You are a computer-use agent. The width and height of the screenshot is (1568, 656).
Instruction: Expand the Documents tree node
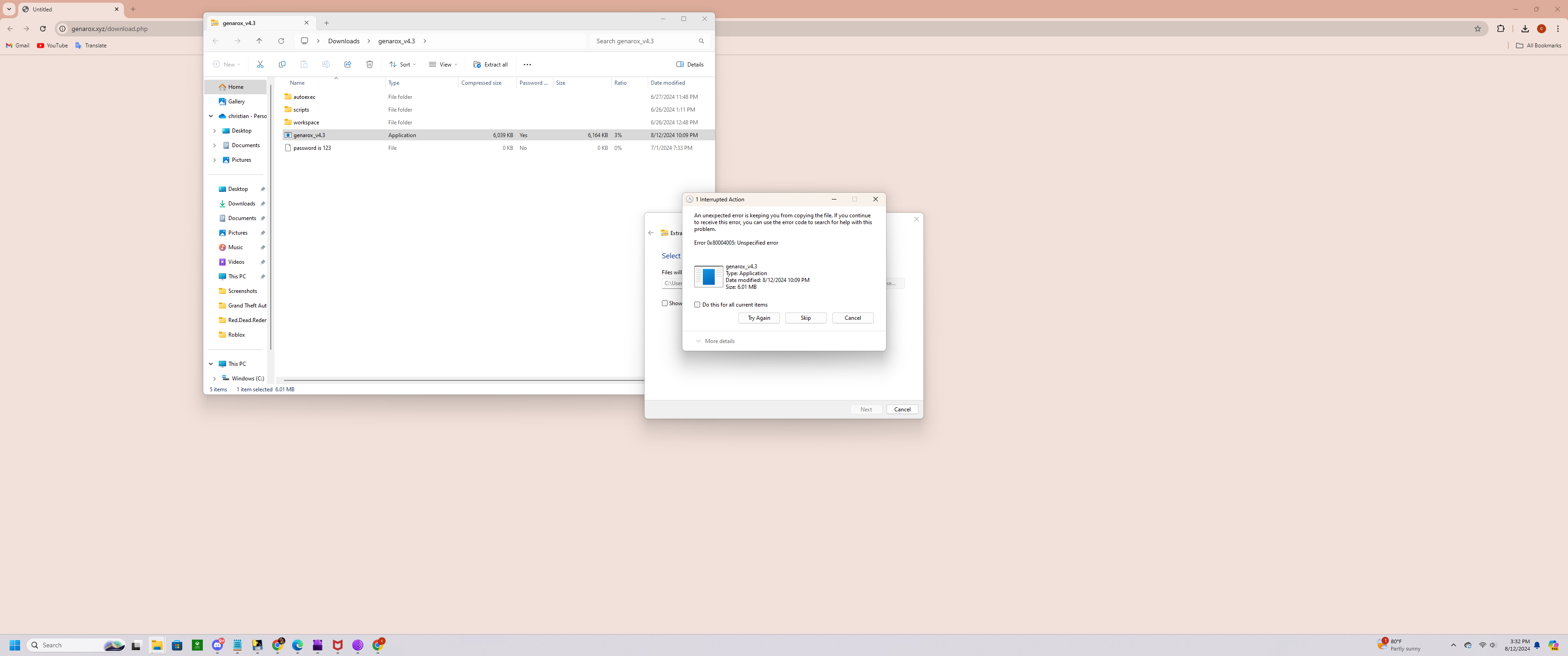[214, 145]
